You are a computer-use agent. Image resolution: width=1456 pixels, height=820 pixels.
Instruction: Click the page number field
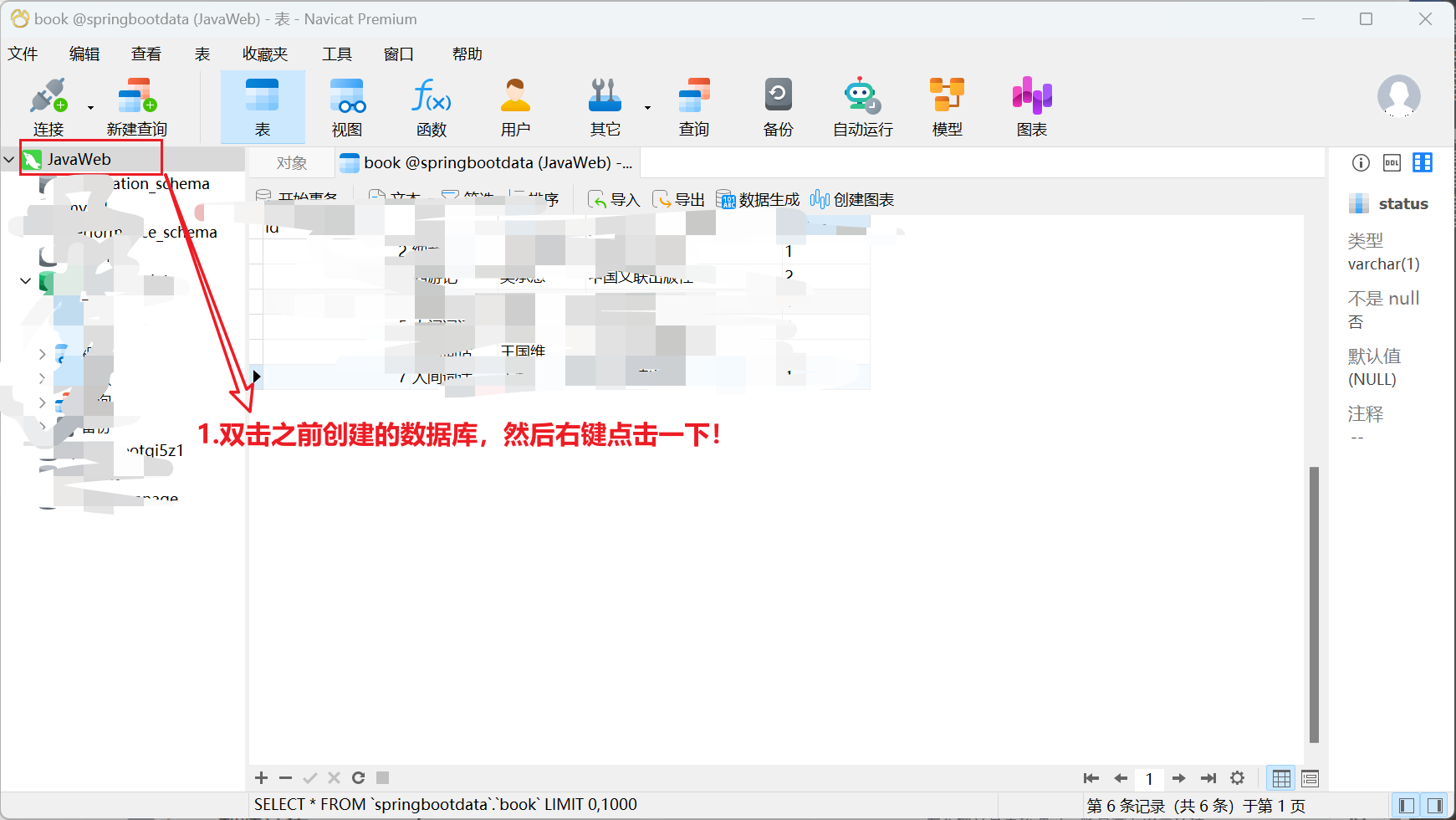pyautogui.click(x=1150, y=779)
